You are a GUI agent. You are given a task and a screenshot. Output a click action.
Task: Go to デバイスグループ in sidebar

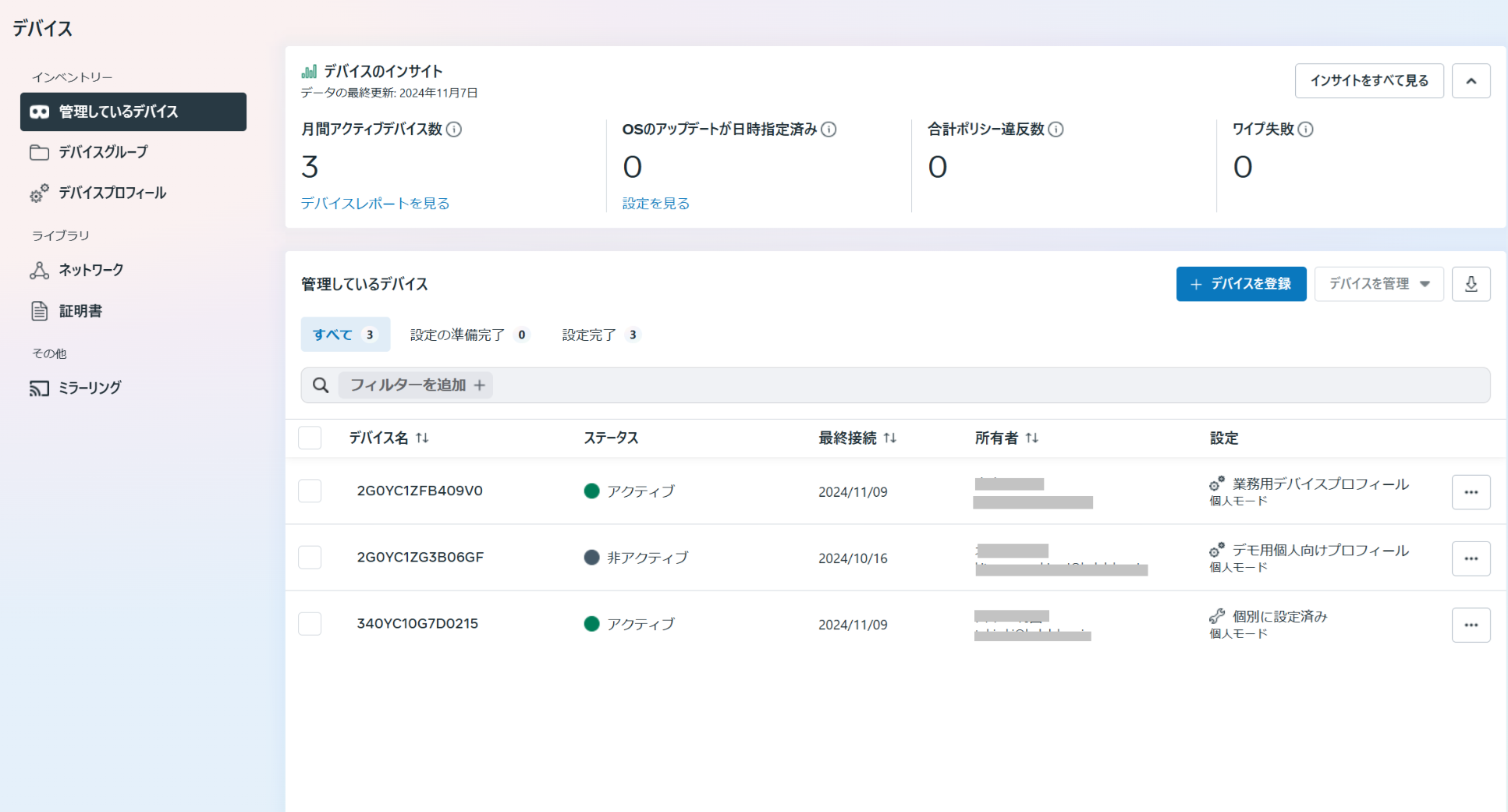click(103, 152)
